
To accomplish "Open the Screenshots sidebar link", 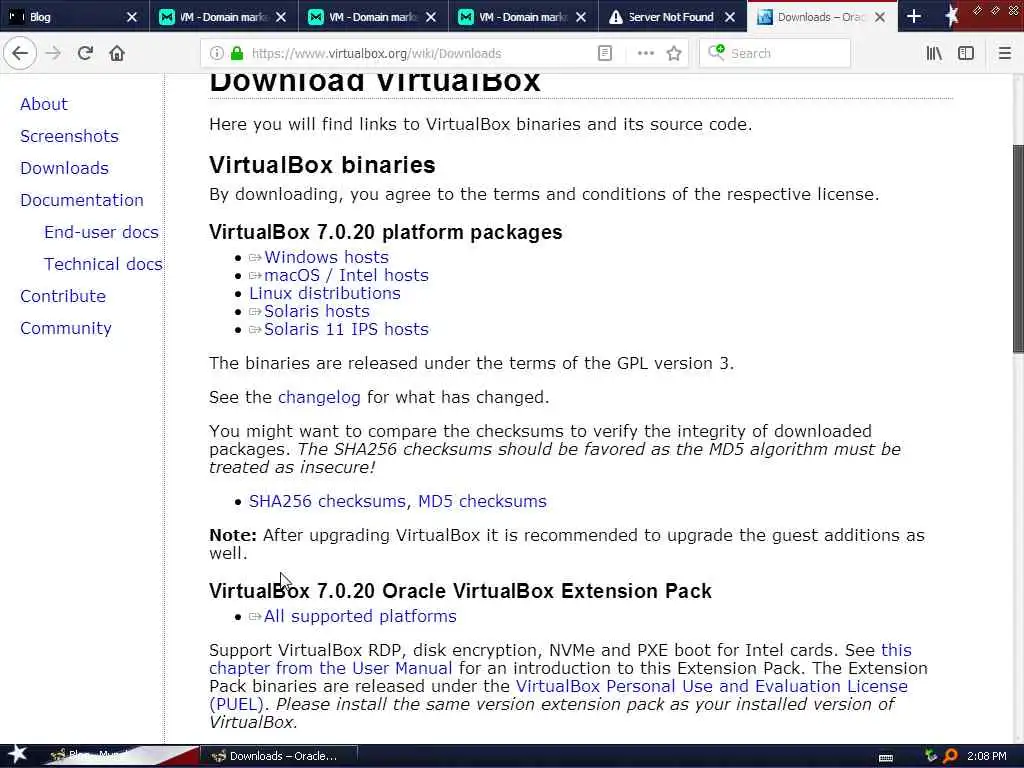I will tap(69, 136).
